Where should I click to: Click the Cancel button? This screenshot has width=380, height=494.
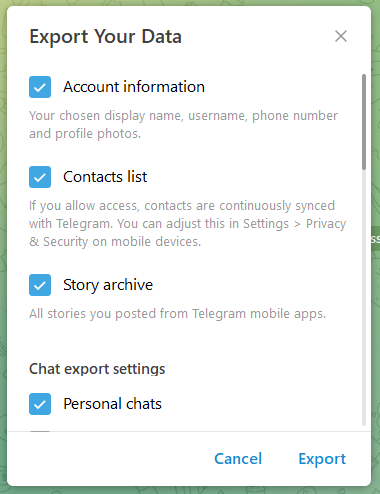click(x=238, y=459)
